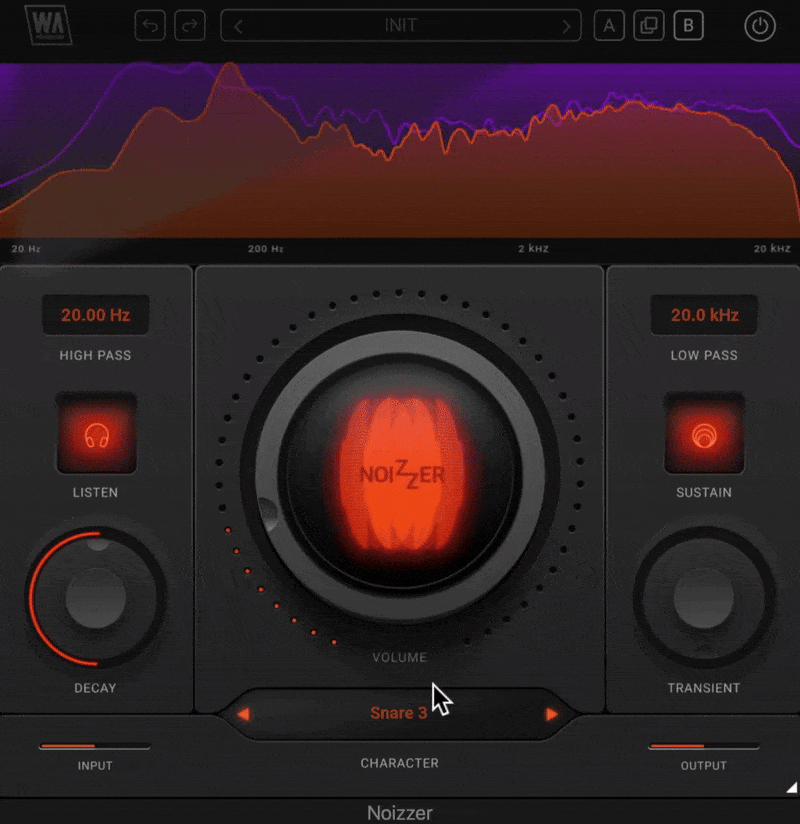Image resolution: width=800 pixels, height=824 pixels.
Task: Go to the next preset
Action: coord(566,26)
